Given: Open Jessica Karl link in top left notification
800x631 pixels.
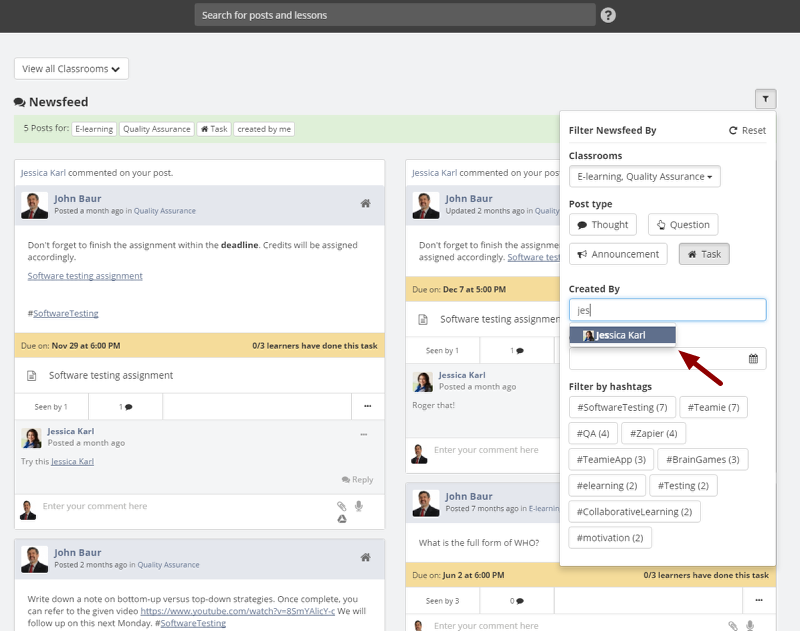Looking at the screenshot, I should click(x=43, y=173).
